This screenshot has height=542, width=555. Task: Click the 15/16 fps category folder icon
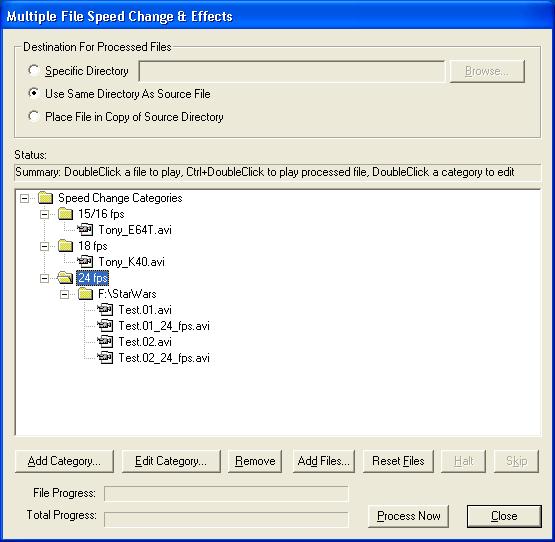65,213
